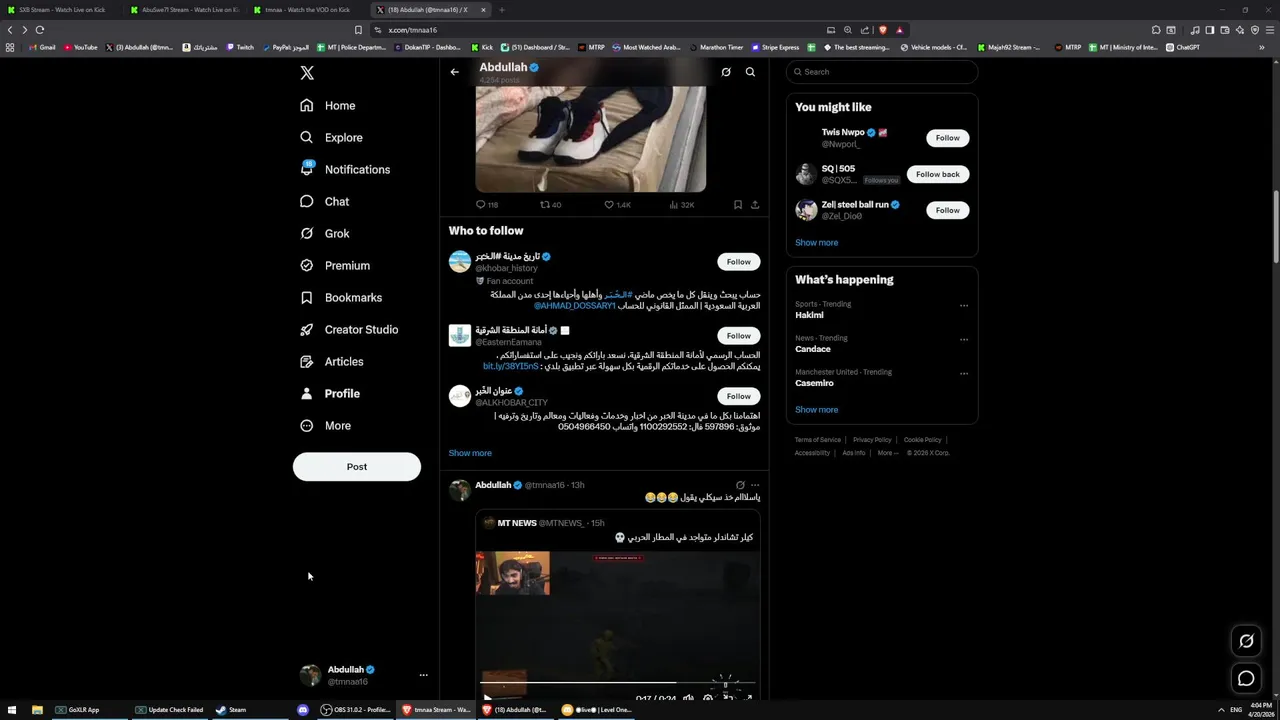Expand the More menu in the sidebar
Viewport: 1280px width, 720px height.
click(x=325, y=425)
